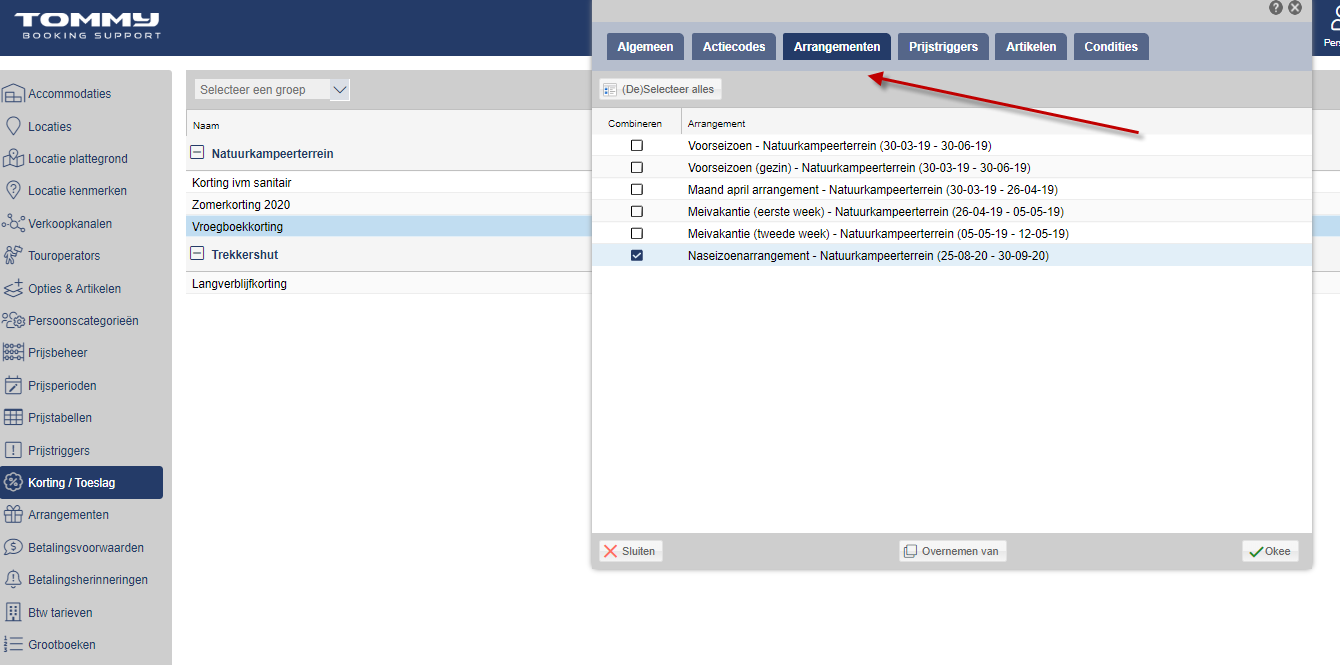Click the Btw tarieven icon
Image resolution: width=1340 pixels, height=665 pixels.
pyautogui.click(x=13, y=612)
